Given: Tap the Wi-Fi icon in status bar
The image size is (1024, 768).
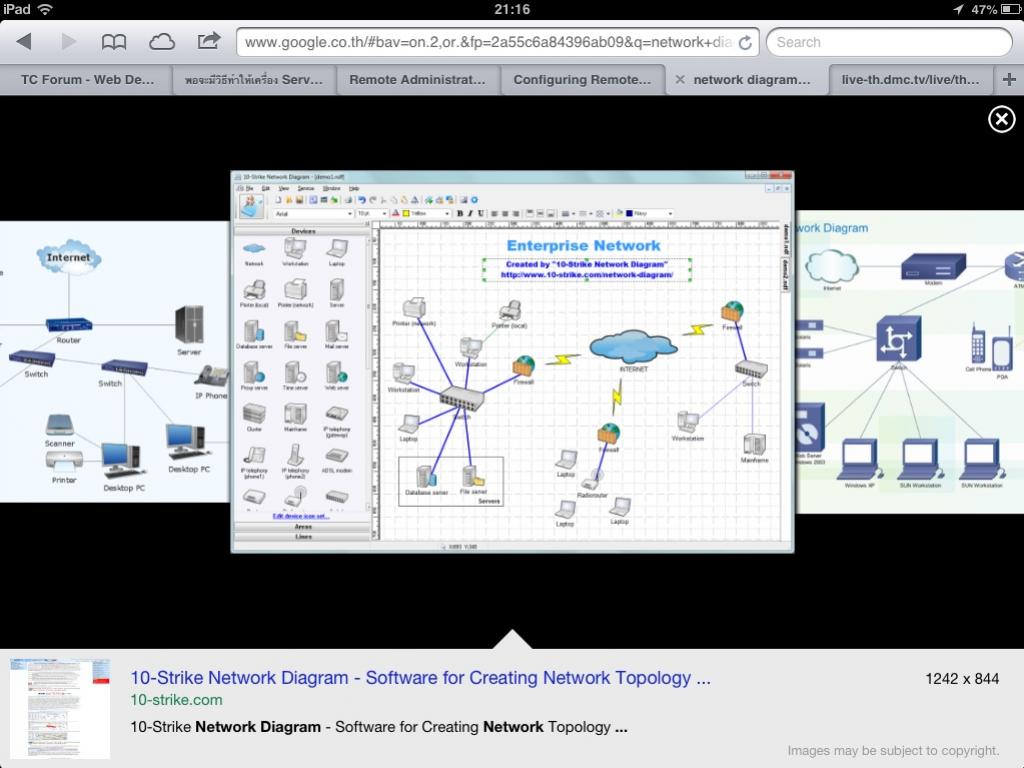Looking at the screenshot, I should tap(44, 9).
